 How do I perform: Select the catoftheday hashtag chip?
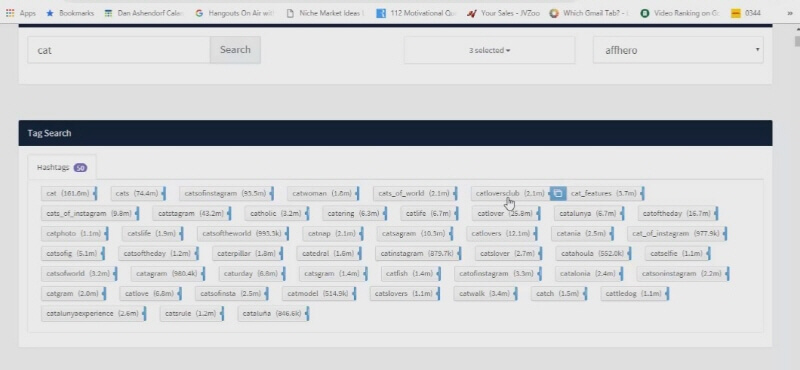tap(679, 213)
